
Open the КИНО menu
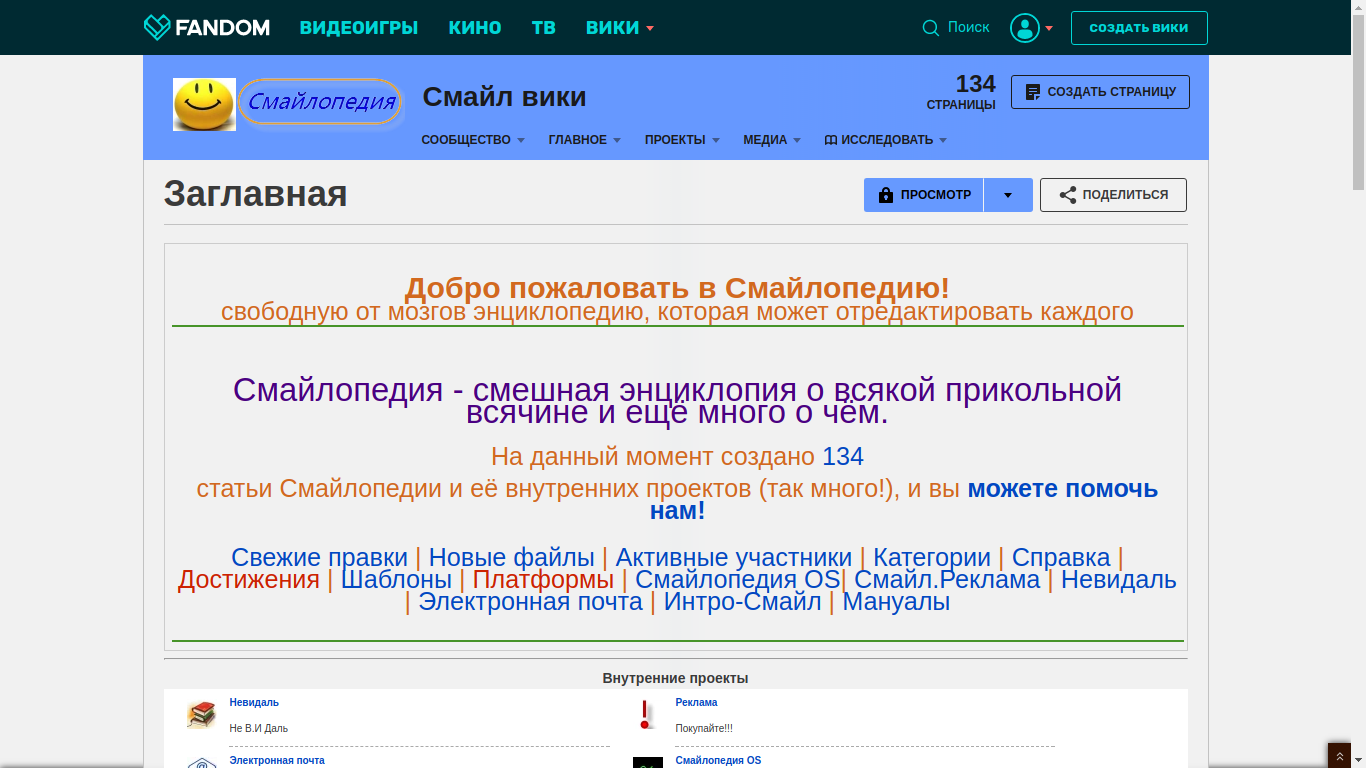[x=475, y=28]
